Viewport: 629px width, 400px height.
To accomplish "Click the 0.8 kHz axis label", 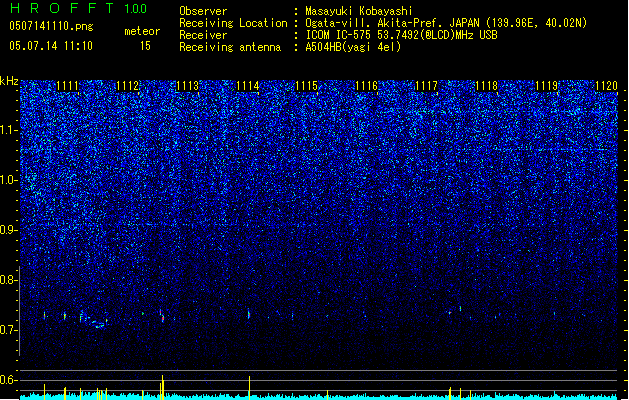I will [x=8, y=280].
